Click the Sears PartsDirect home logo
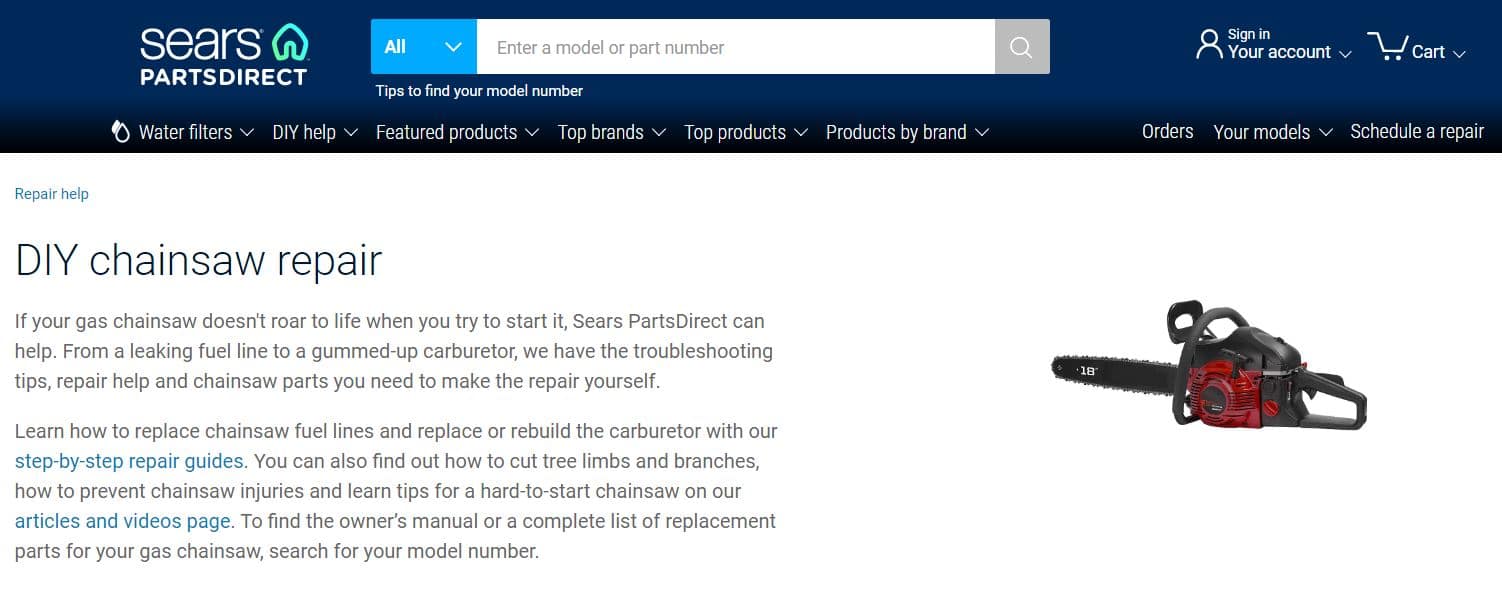1502x607 pixels. [x=224, y=54]
